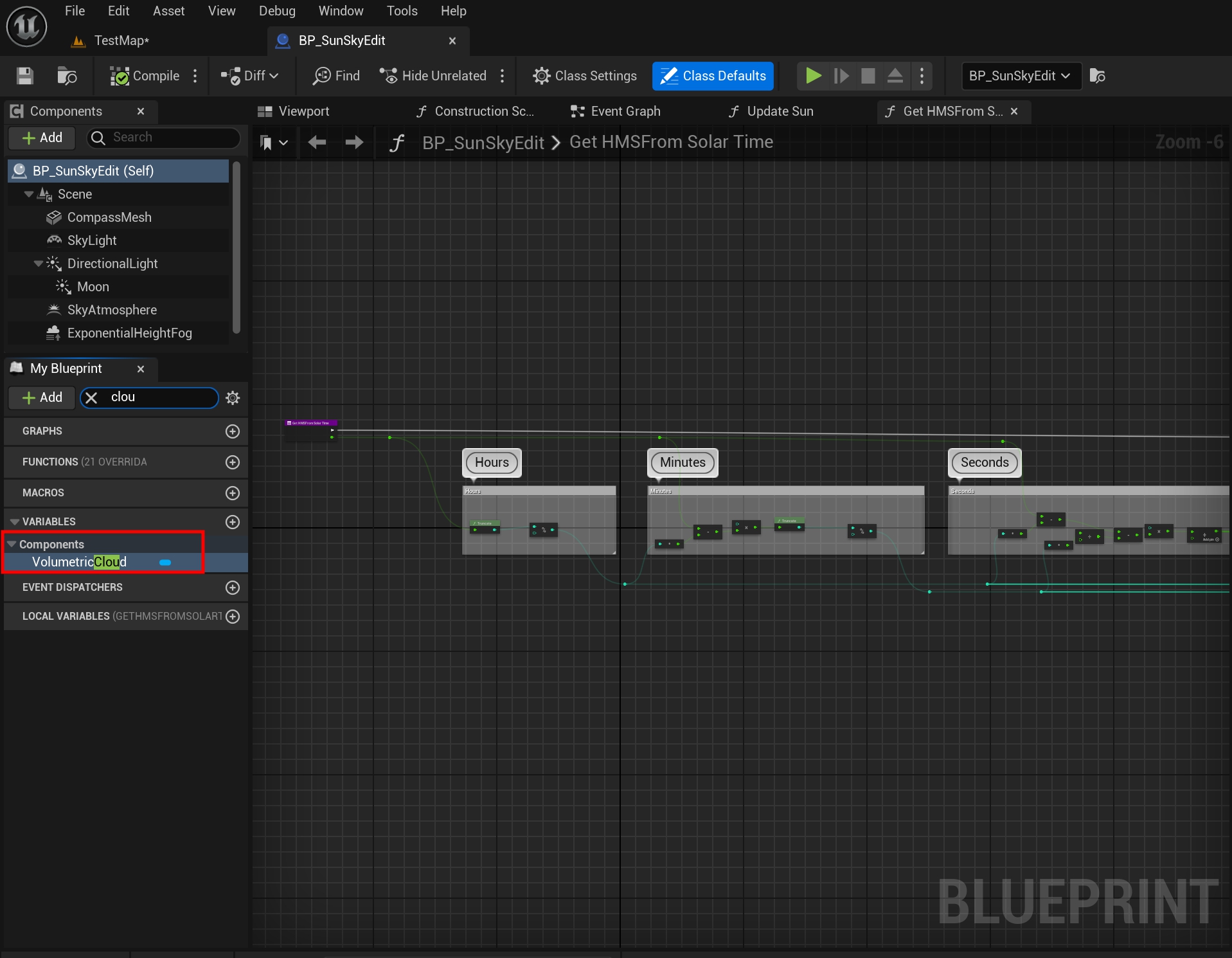Switch to the Viewport tab
This screenshot has height=958, width=1232.
click(x=294, y=111)
